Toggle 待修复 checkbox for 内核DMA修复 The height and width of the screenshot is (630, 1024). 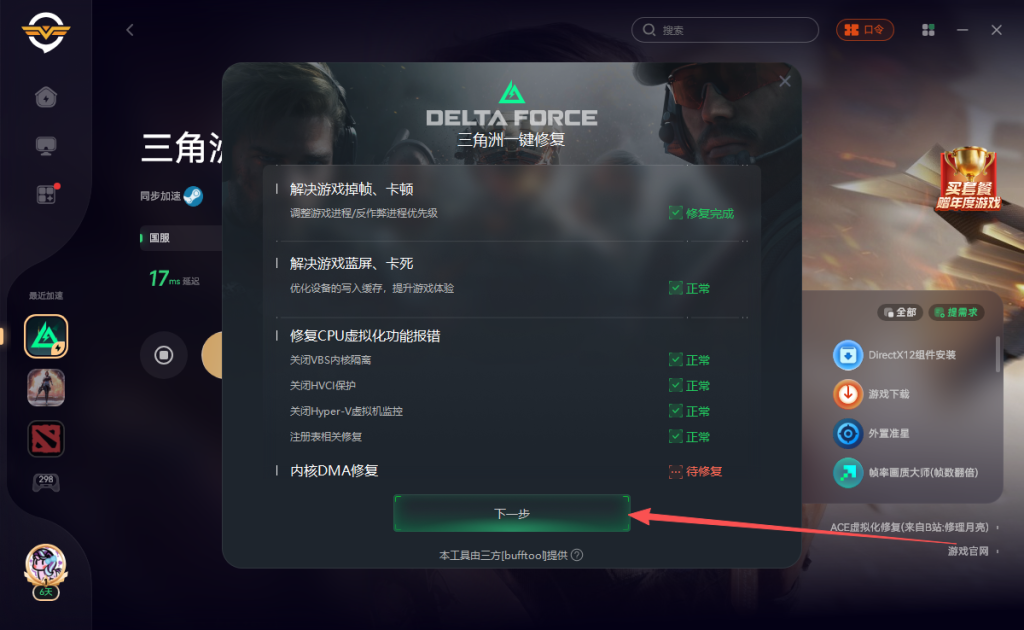(x=676, y=471)
